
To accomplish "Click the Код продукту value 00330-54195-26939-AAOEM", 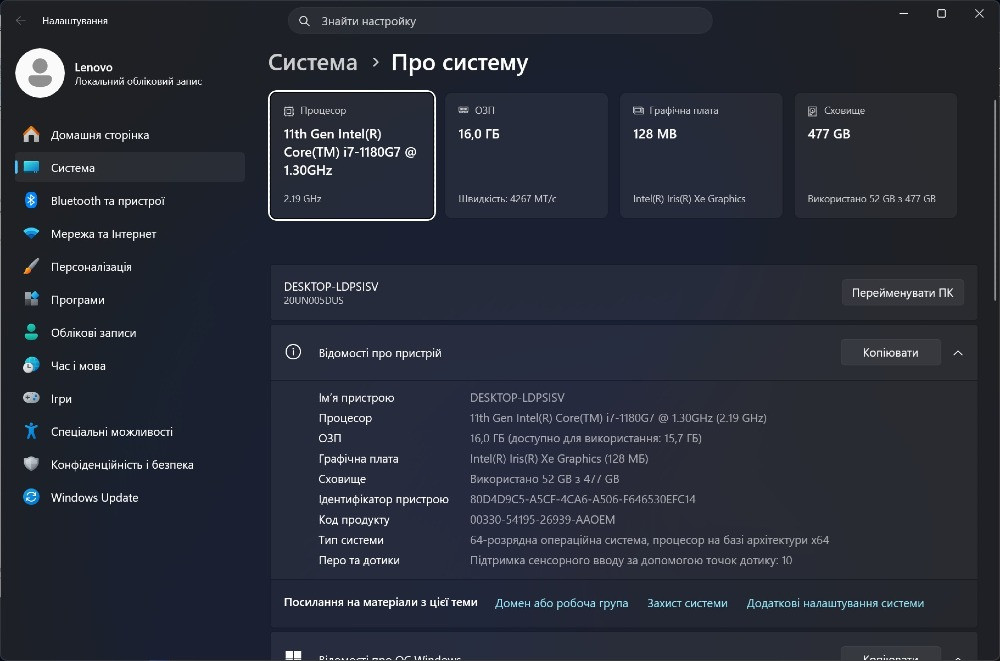I will click(x=543, y=519).
